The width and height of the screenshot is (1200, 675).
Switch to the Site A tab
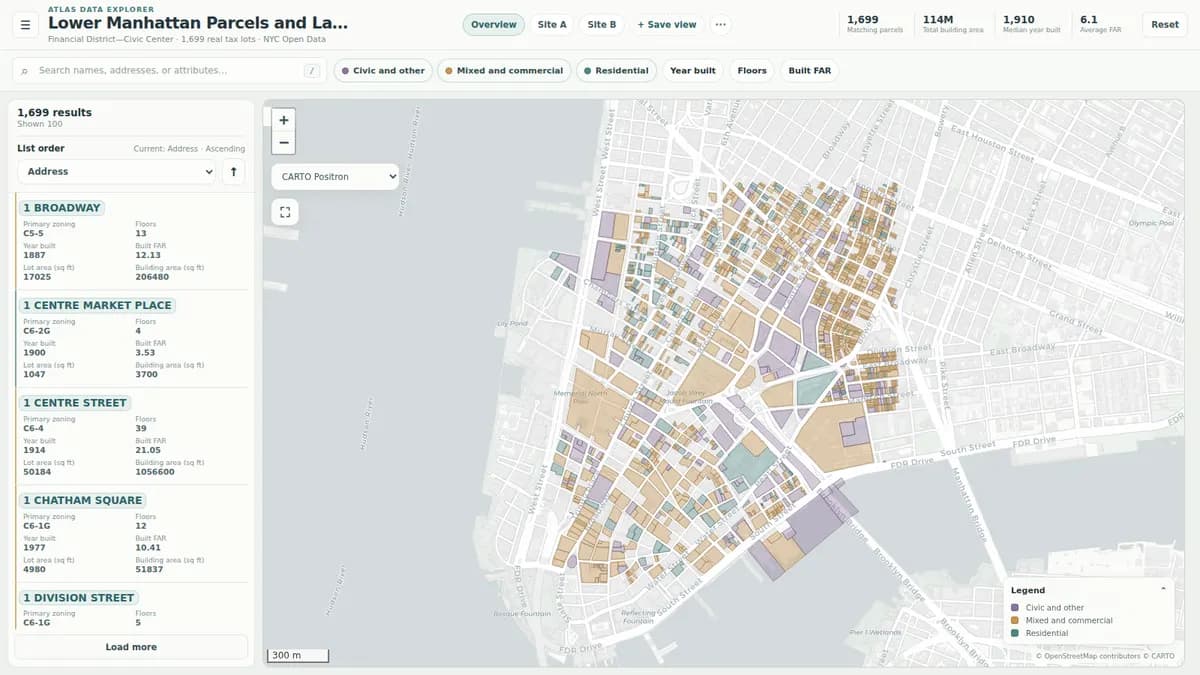552,25
